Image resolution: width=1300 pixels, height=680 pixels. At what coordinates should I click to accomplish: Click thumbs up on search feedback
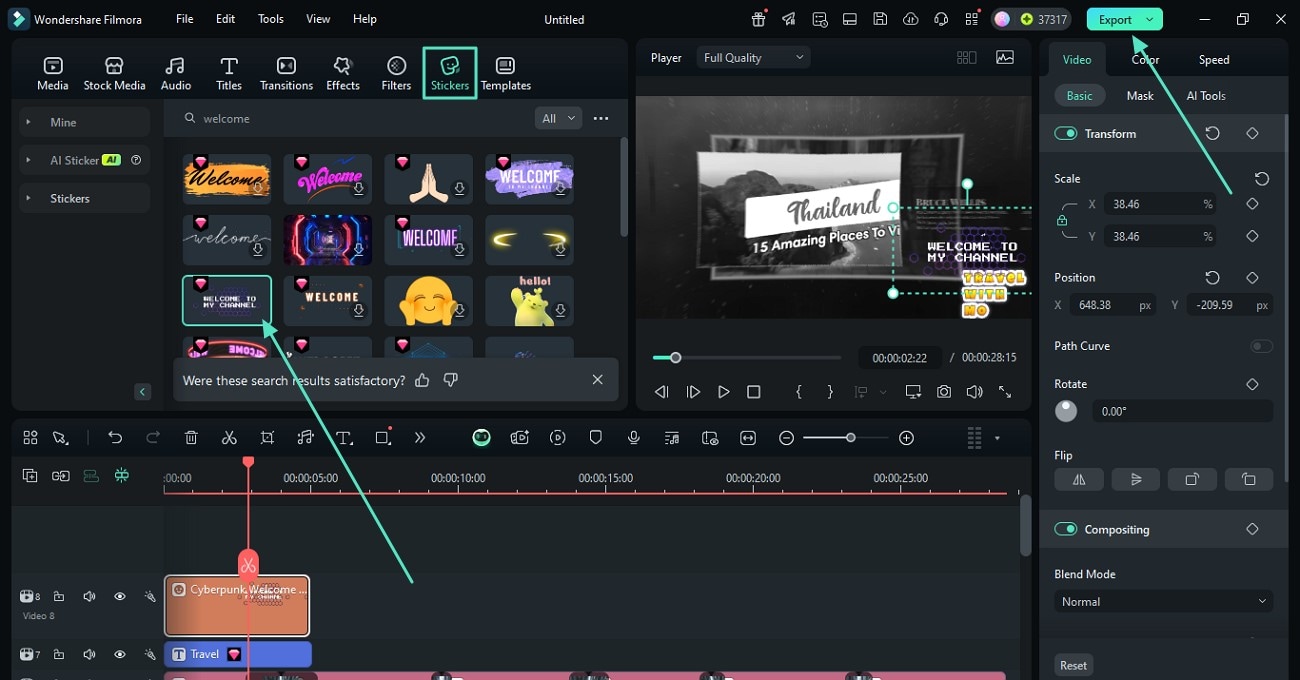pyautogui.click(x=422, y=380)
